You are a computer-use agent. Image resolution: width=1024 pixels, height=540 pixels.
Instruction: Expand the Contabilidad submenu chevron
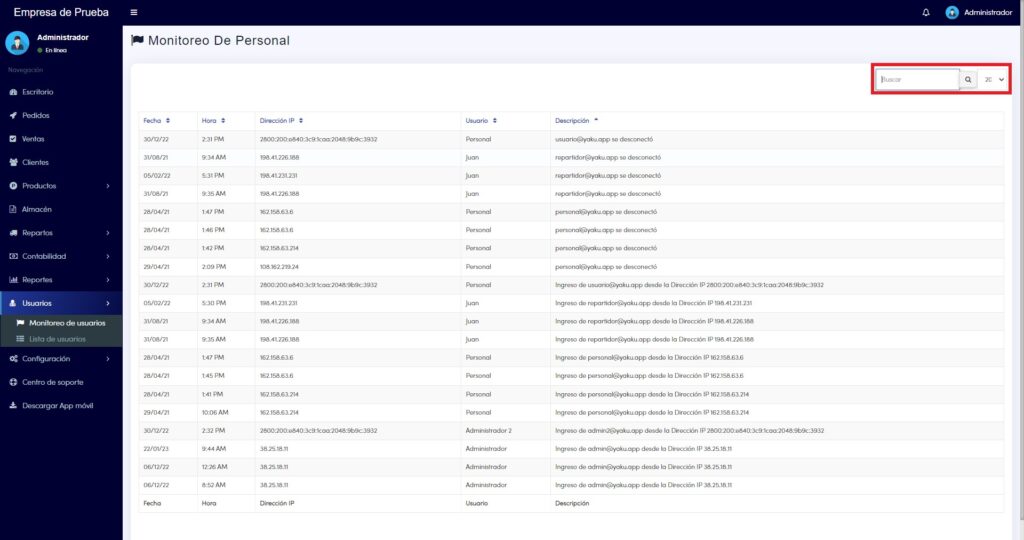coord(108,257)
